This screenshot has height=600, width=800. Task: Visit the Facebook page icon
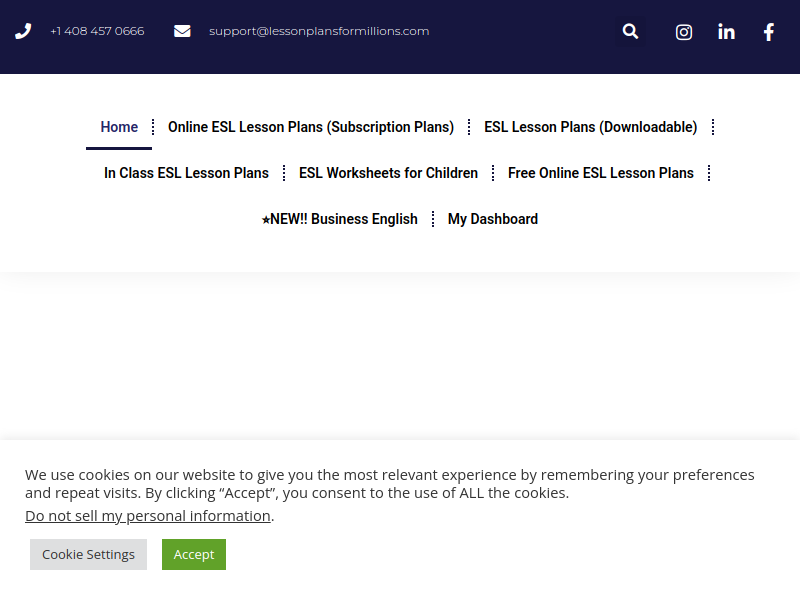[x=768, y=32]
